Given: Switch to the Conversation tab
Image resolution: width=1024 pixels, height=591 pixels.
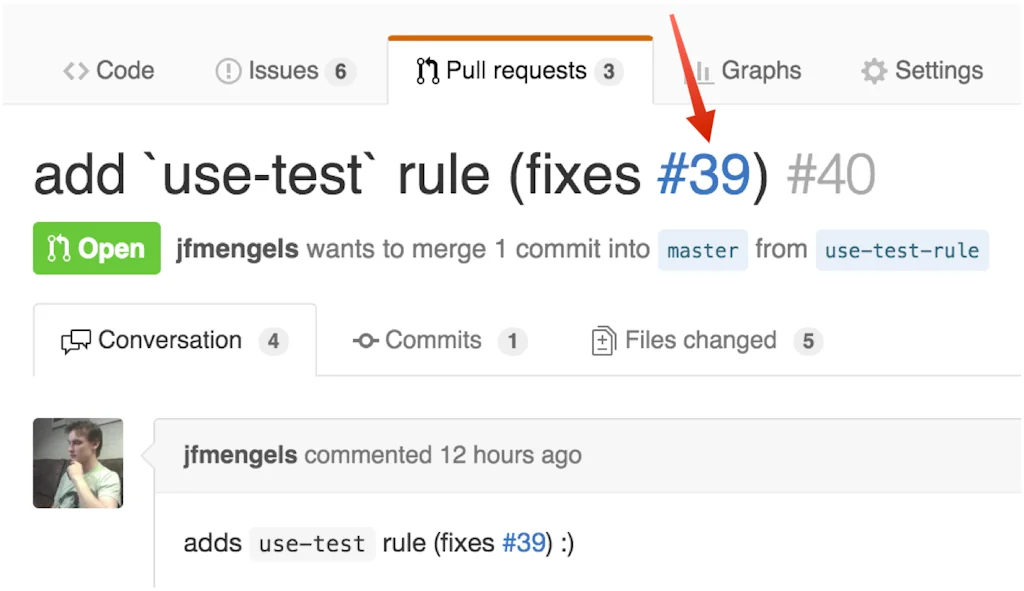Looking at the screenshot, I should click(170, 340).
